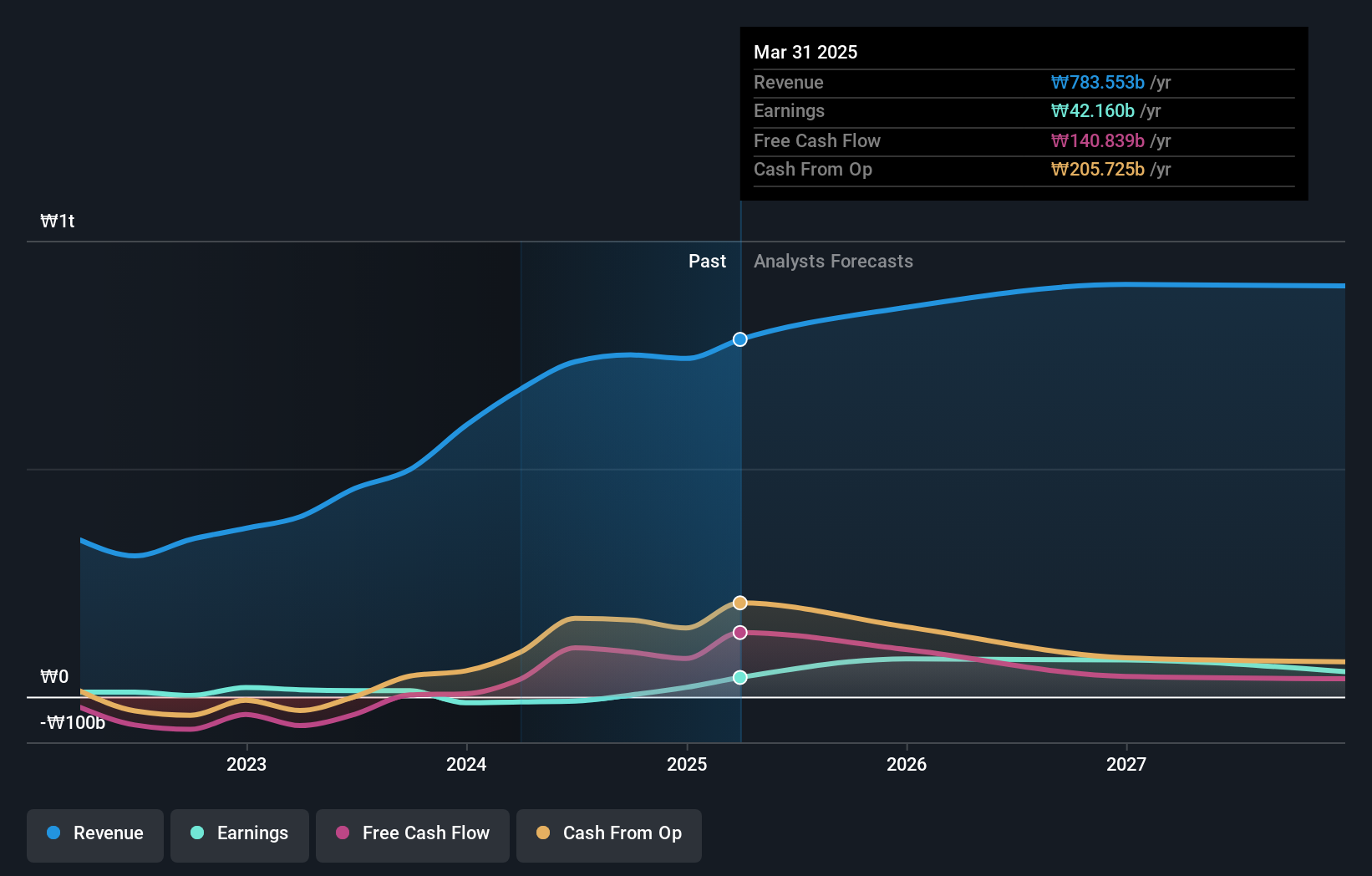The width and height of the screenshot is (1372, 876).
Task: Click the Revenue legend color dot swatch
Action: (53, 834)
